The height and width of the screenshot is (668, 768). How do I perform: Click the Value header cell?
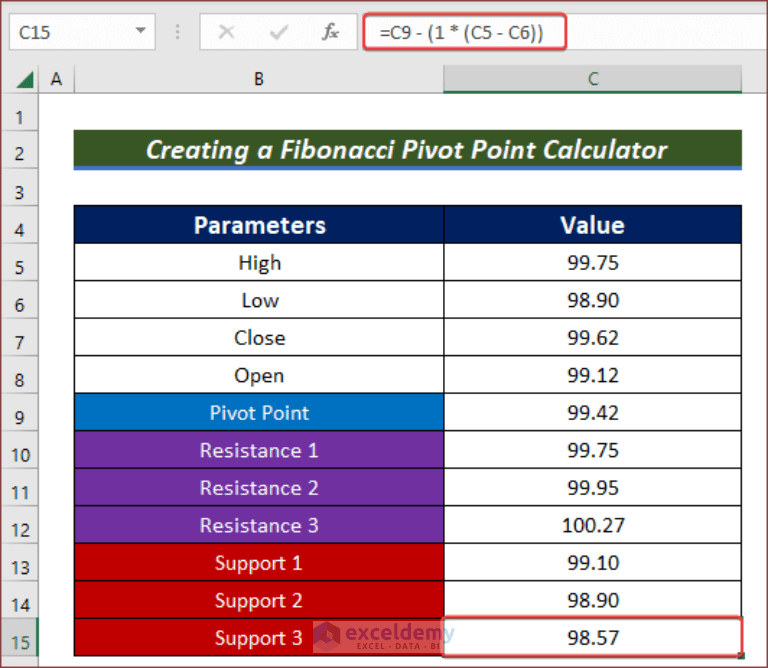coord(593,225)
